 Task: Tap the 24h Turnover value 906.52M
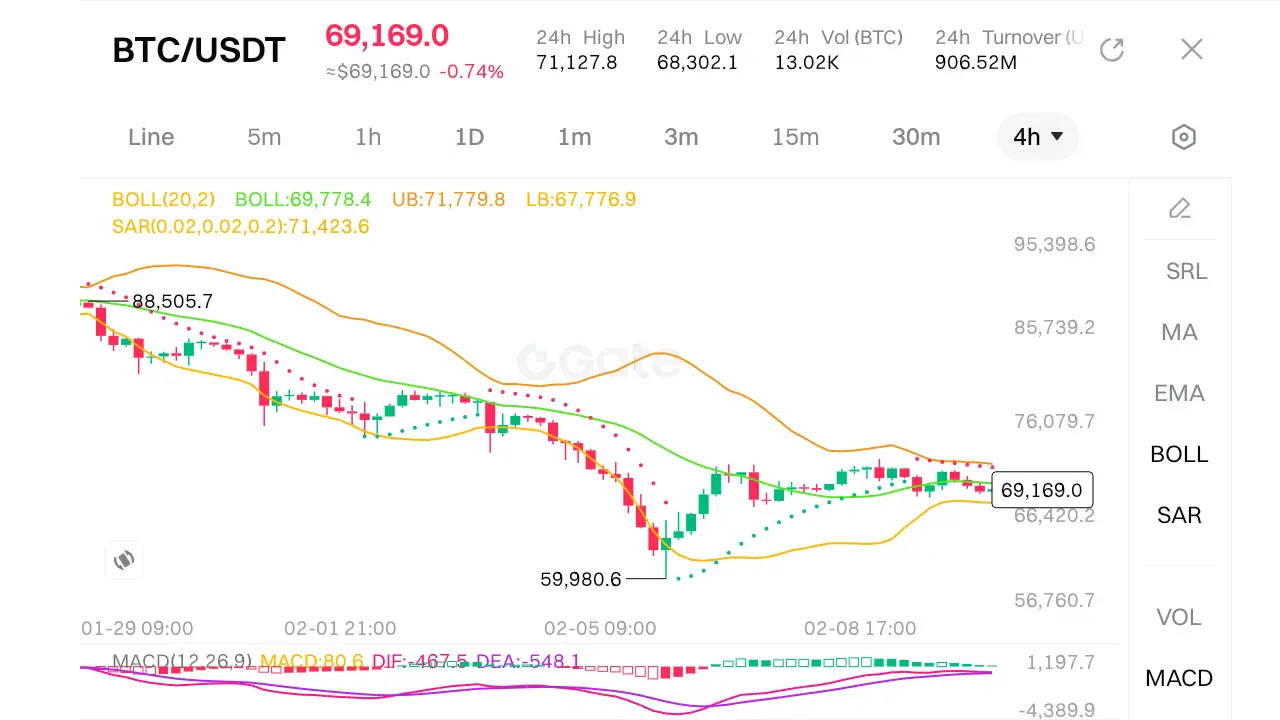click(976, 62)
